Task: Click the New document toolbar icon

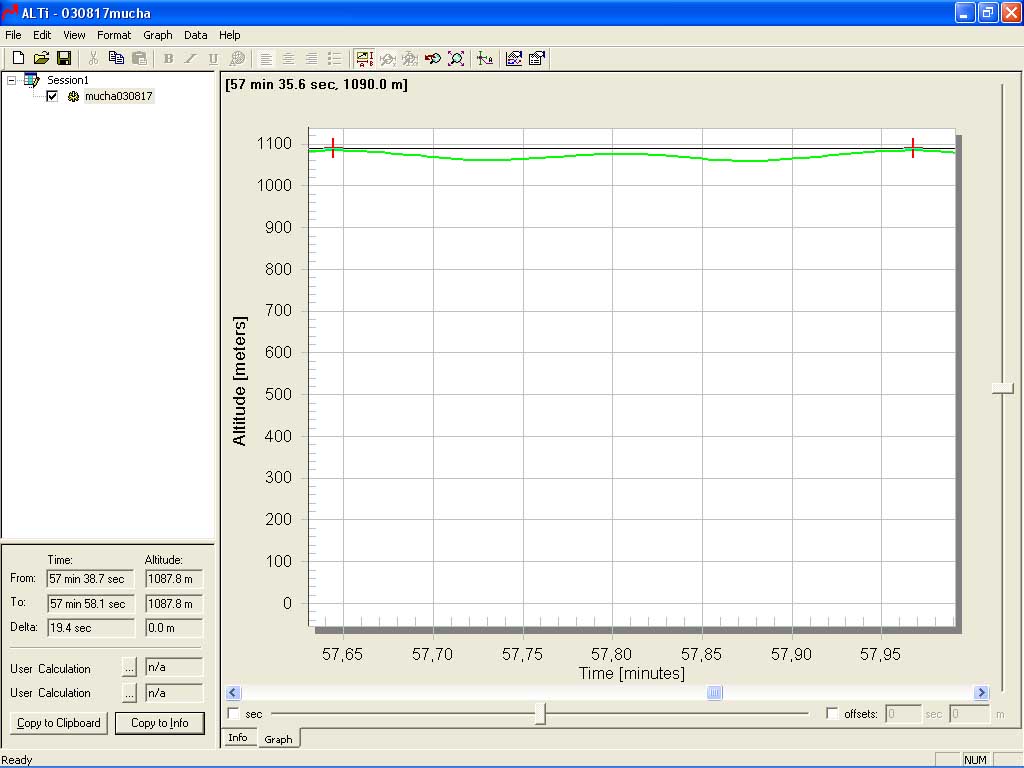Action: click(x=18, y=58)
